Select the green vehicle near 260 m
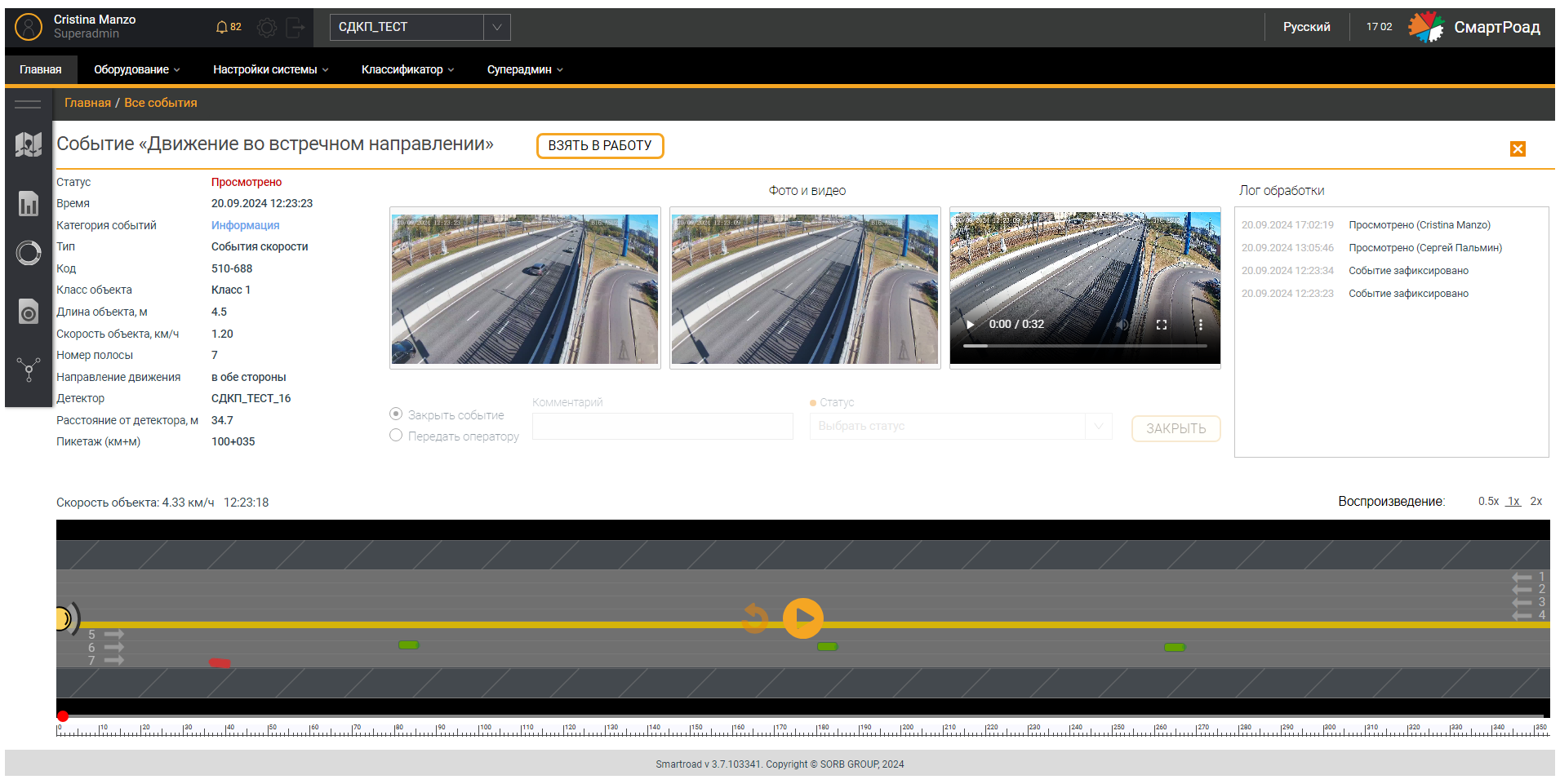This screenshot has width=1560, height=784. click(1174, 647)
